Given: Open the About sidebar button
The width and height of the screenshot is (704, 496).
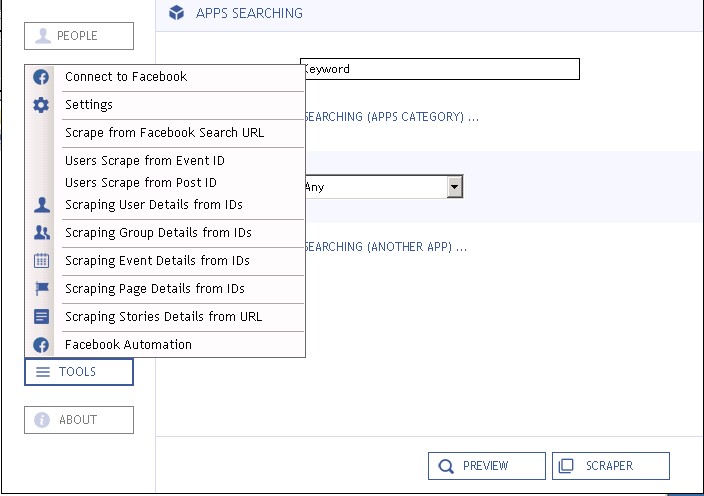Looking at the screenshot, I should [x=79, y=420].
